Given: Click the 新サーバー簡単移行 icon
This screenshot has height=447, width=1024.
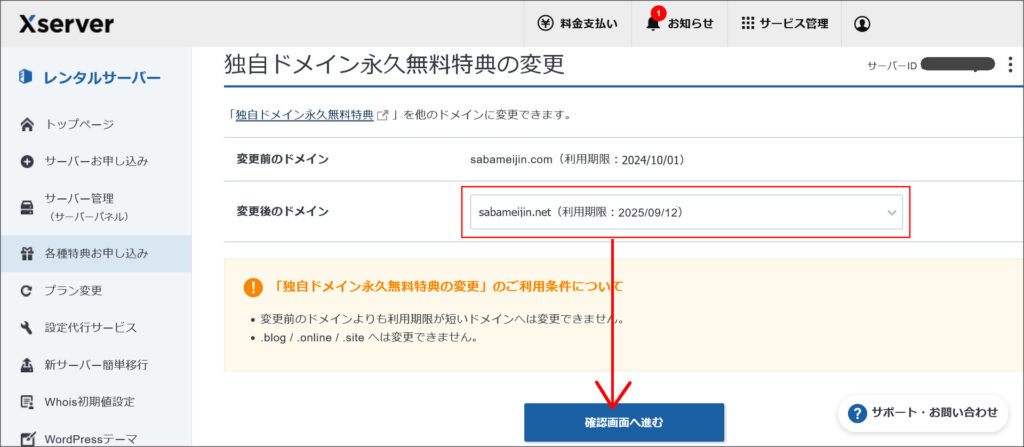Looking at the screenshot, I should click(x=27, y=365).
